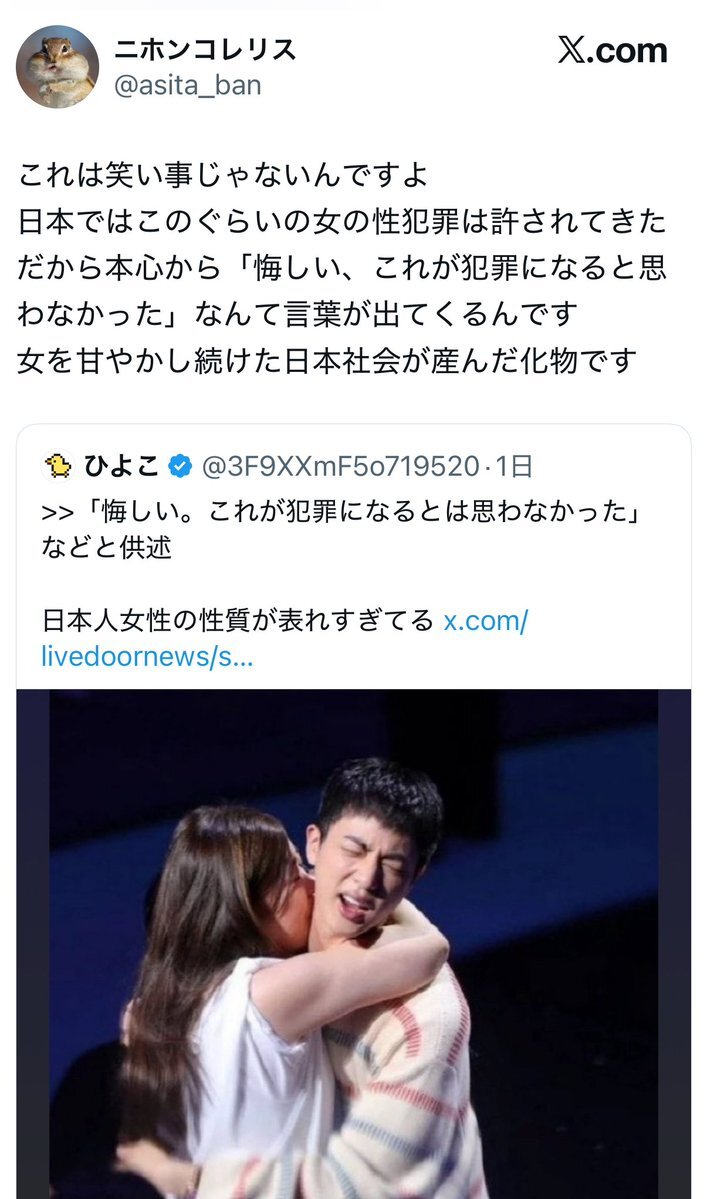
Task: Select the text 日本人女性の性質が表れすぎてる
Action: pos(238,620)
